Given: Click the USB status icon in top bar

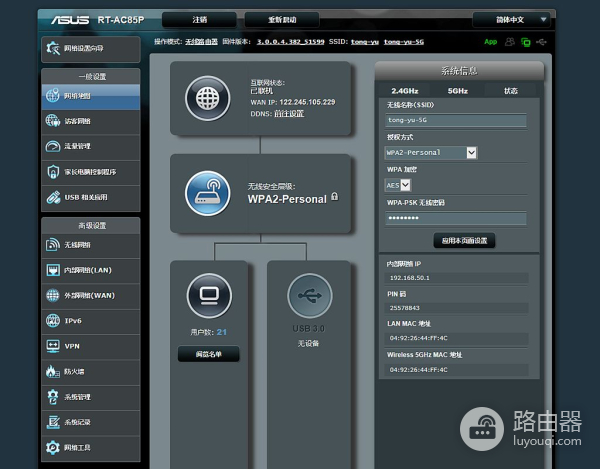Looking at the screenshot, I should tap(542, 42).
